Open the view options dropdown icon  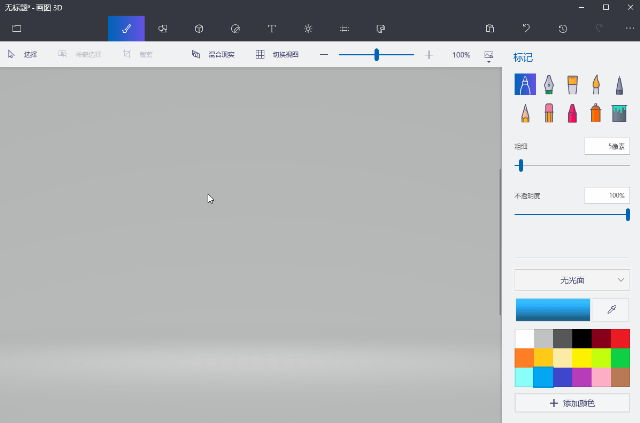pyautogui.click(x=489, y=56)
